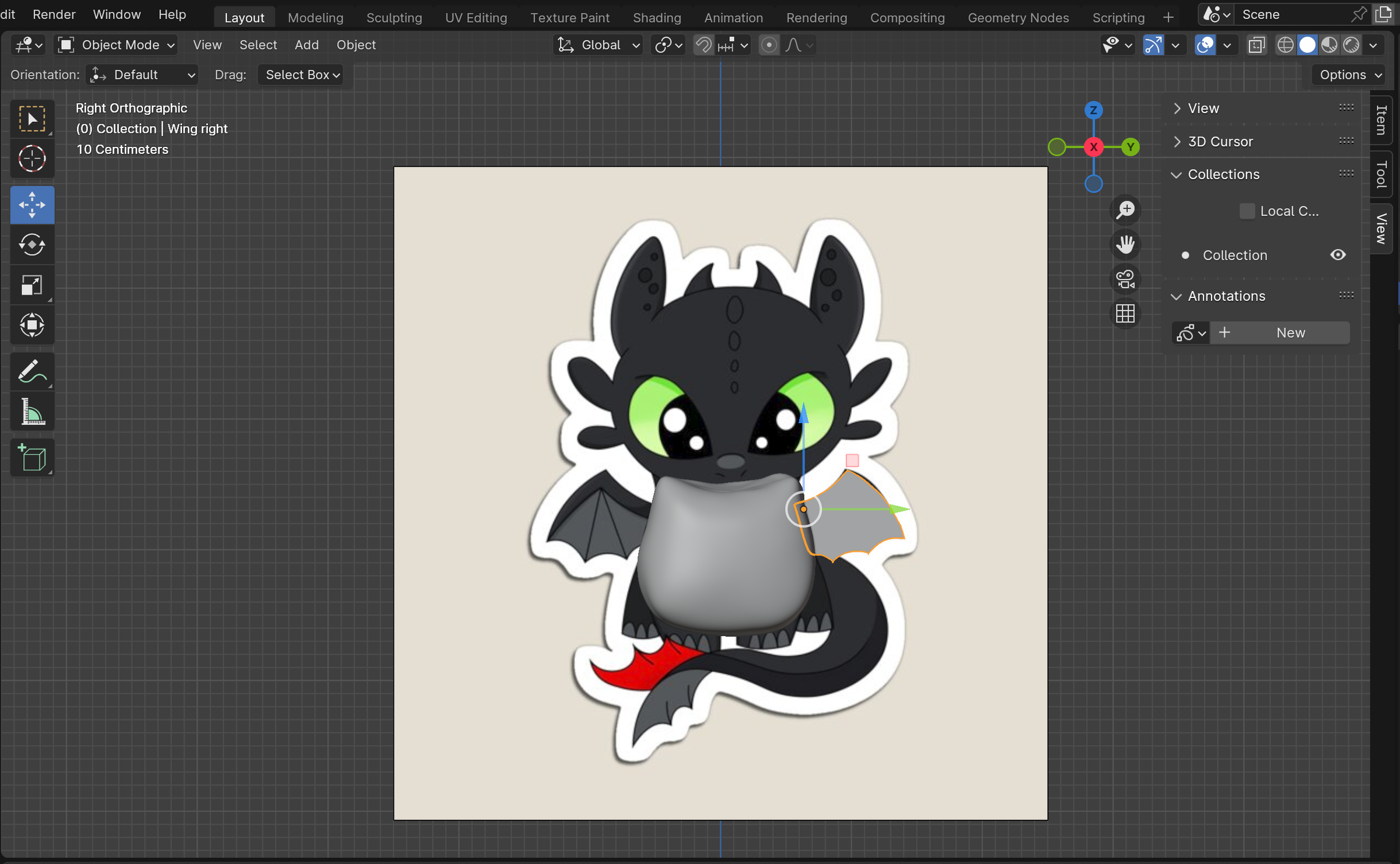Switch orthographic/perspective grid icon
The height and width of the screenshot is (864, 1400).
1125,314
